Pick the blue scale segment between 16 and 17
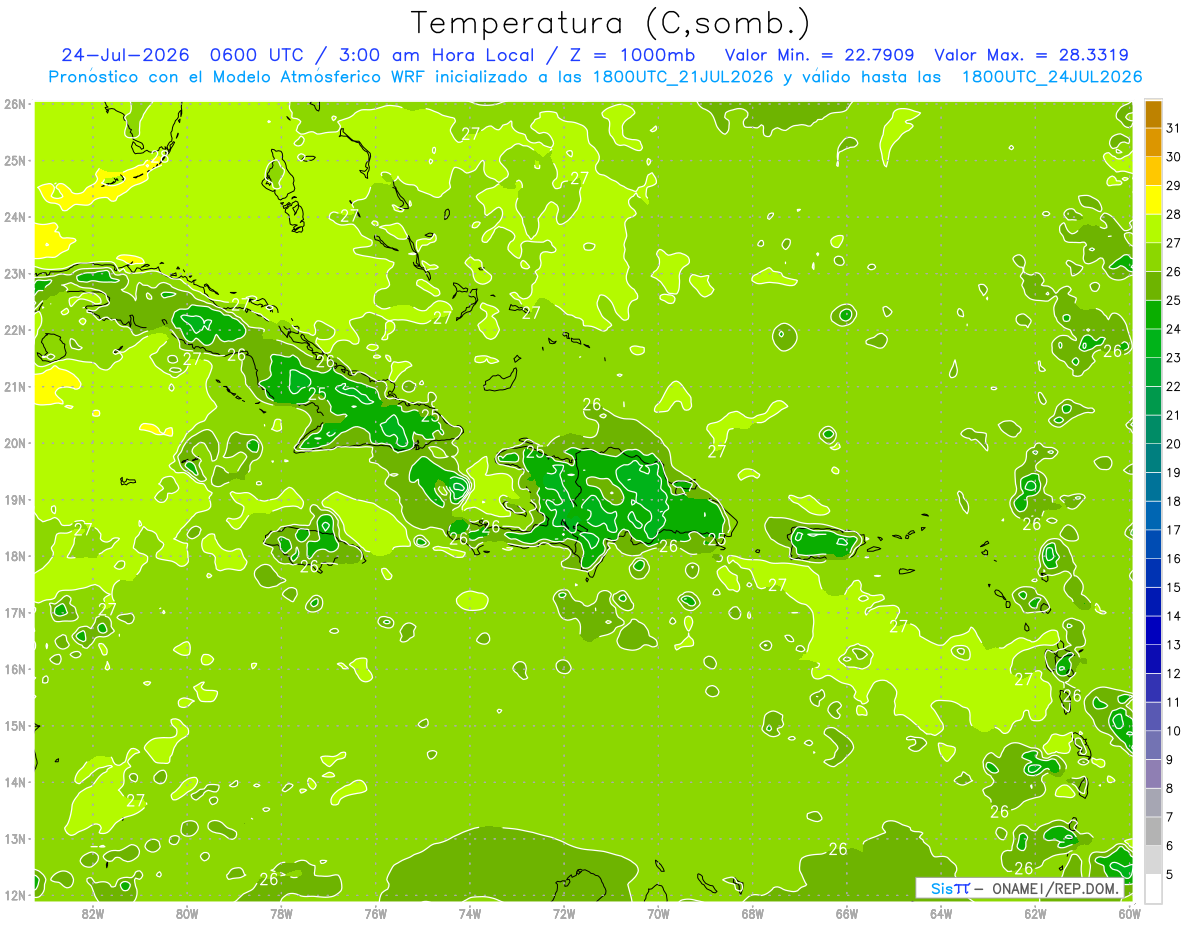1200x927 pixels. coord(1153,544)
